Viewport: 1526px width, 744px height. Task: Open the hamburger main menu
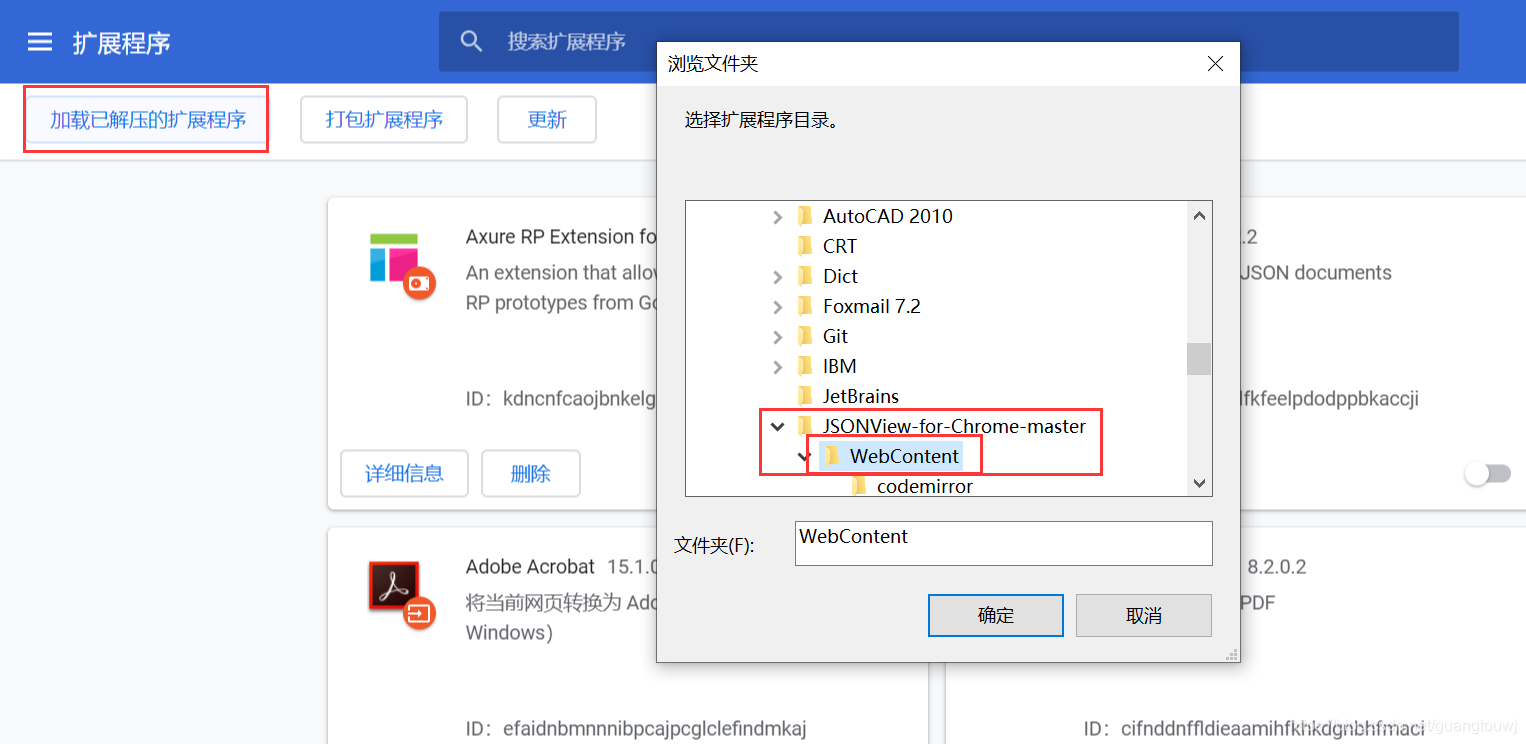click(x=39, y=42)
